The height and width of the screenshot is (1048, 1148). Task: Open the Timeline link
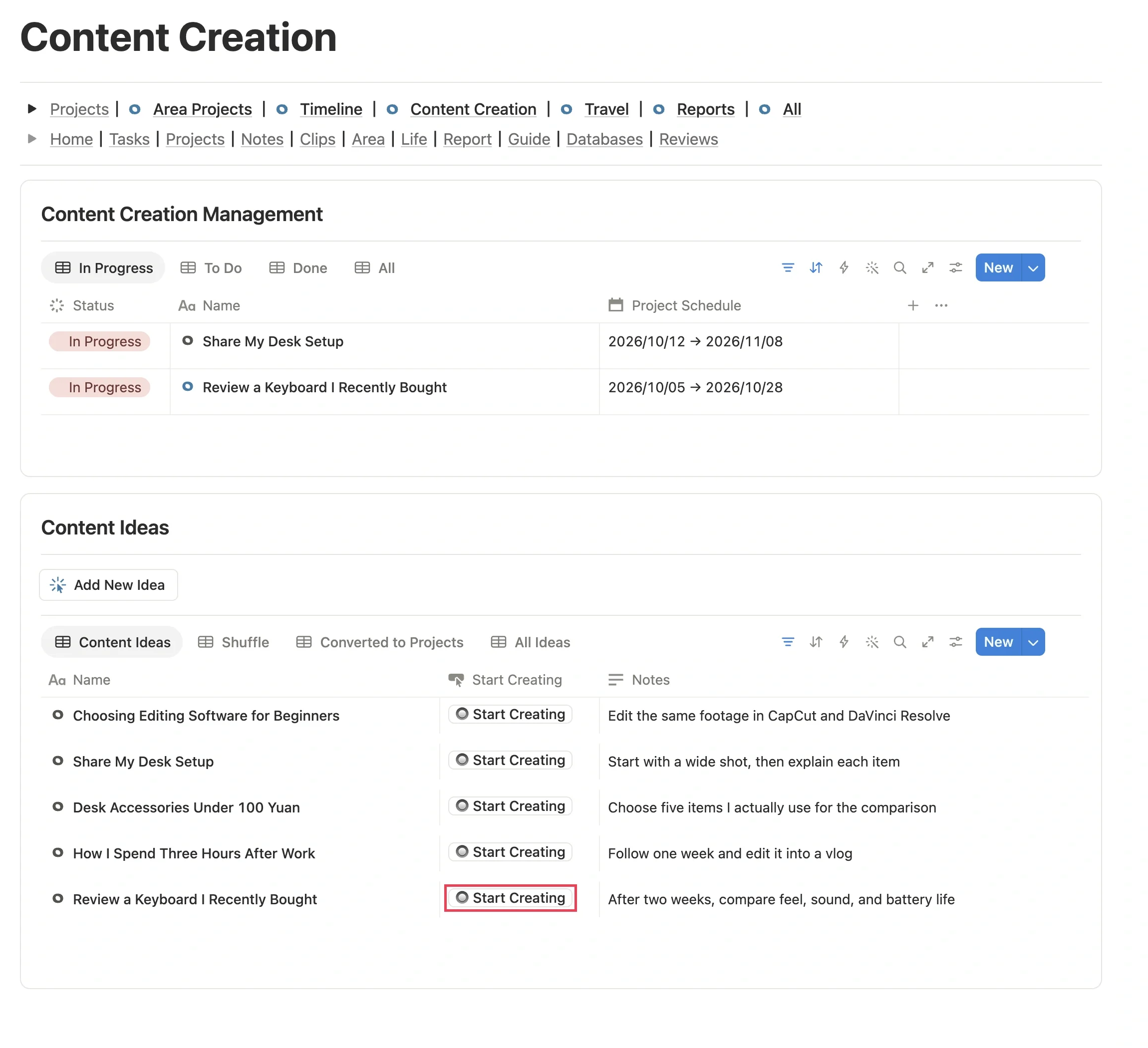pos(331,109)
